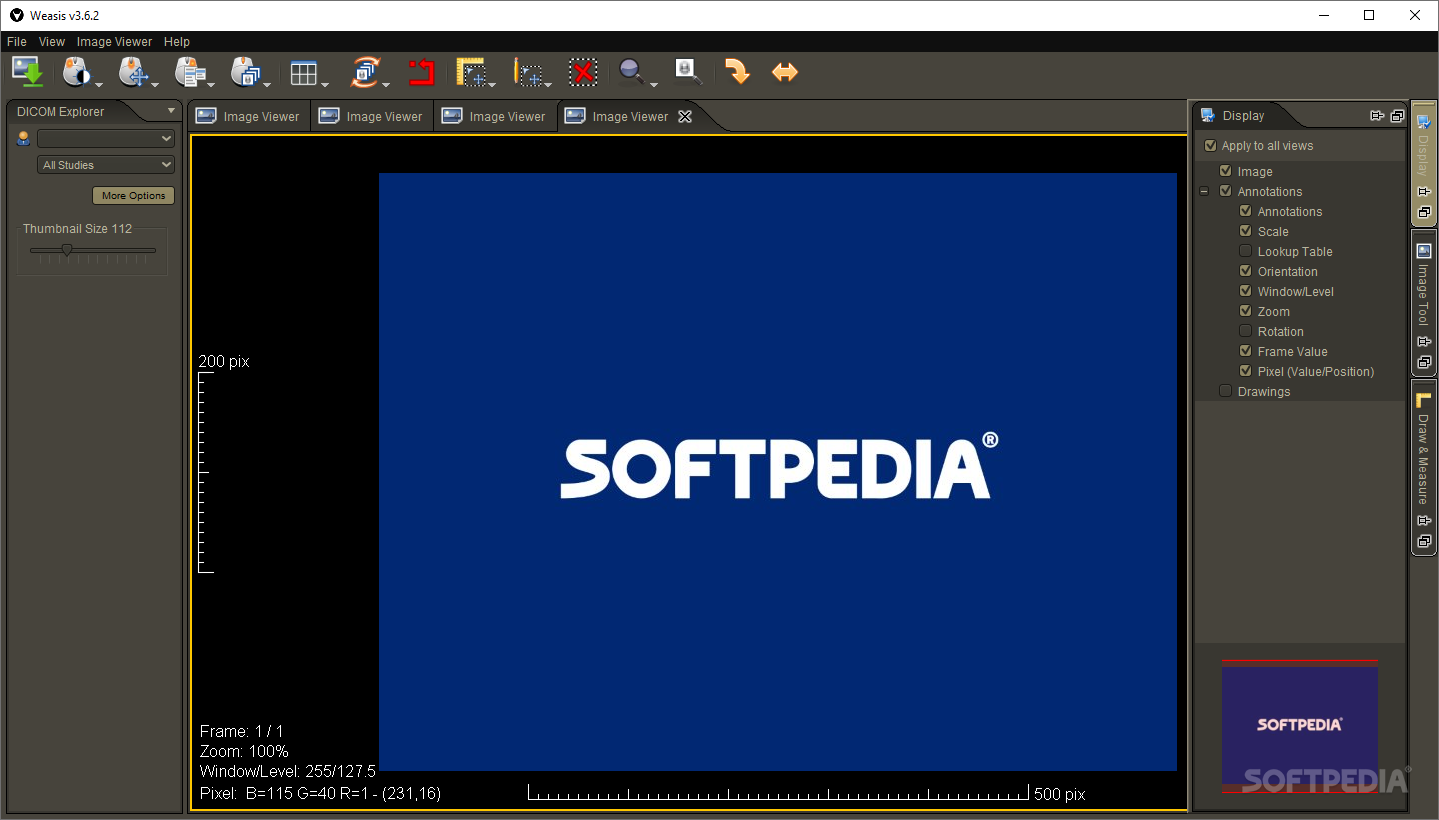Open the patient selection dropdown
This screenshot has width=1439, height=820.
point(106,139)
